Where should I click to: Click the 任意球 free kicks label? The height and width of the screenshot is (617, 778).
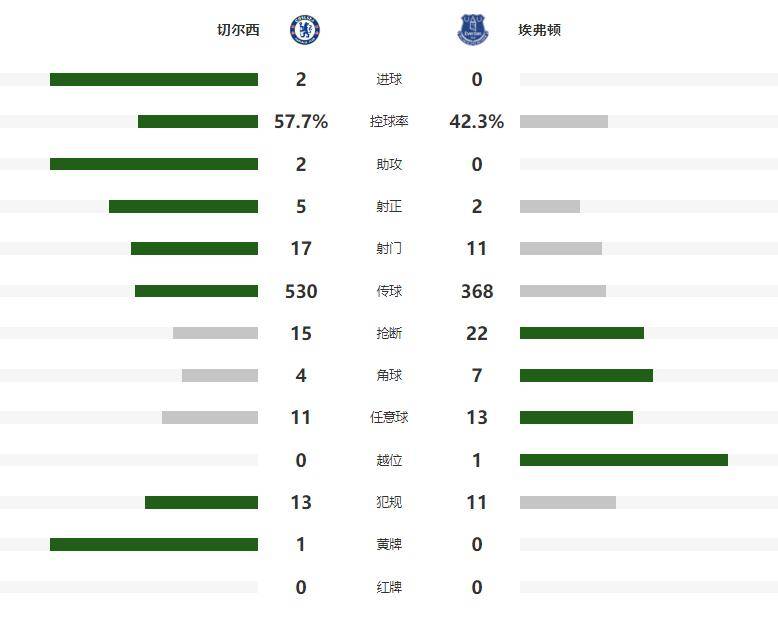(x=389, y=418)
